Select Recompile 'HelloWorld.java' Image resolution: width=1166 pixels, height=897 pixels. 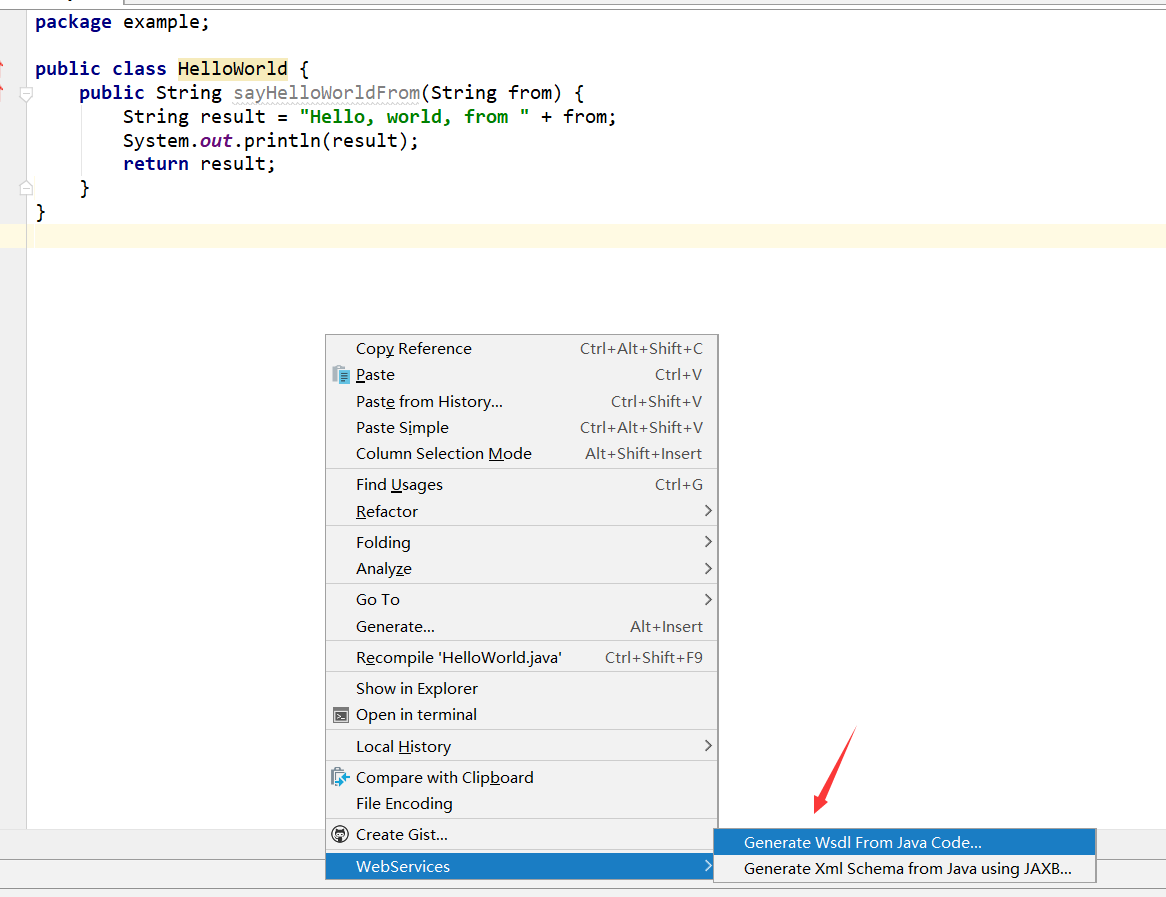pos(521,658)
